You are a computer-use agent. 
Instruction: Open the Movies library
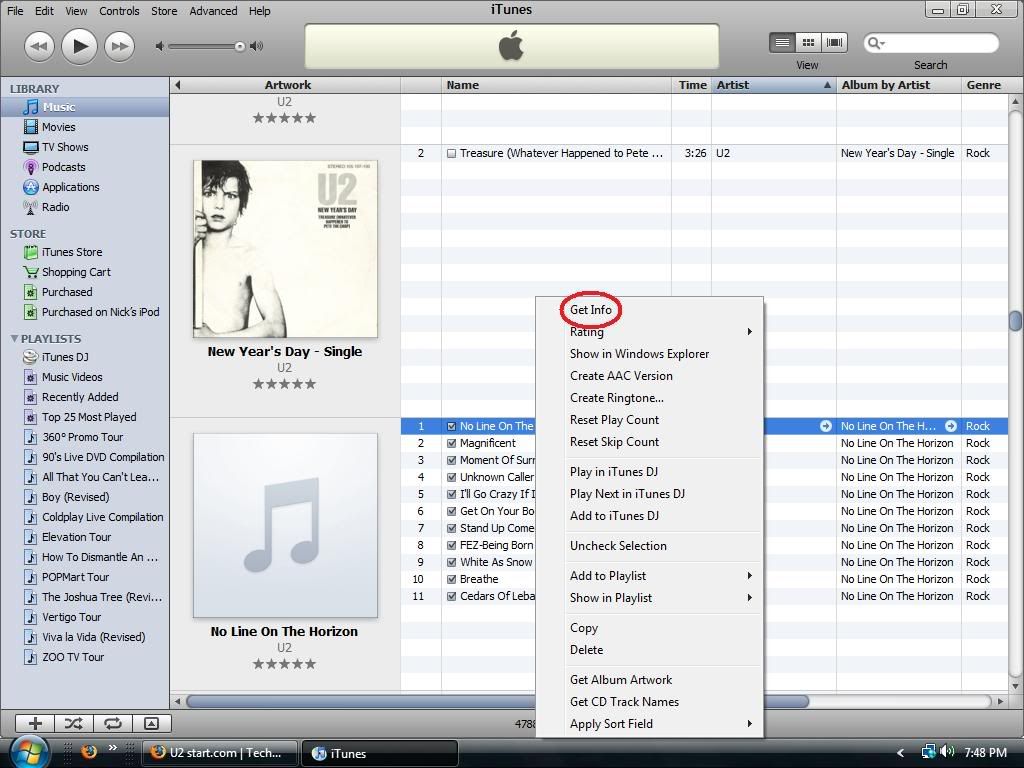point(58,127)
